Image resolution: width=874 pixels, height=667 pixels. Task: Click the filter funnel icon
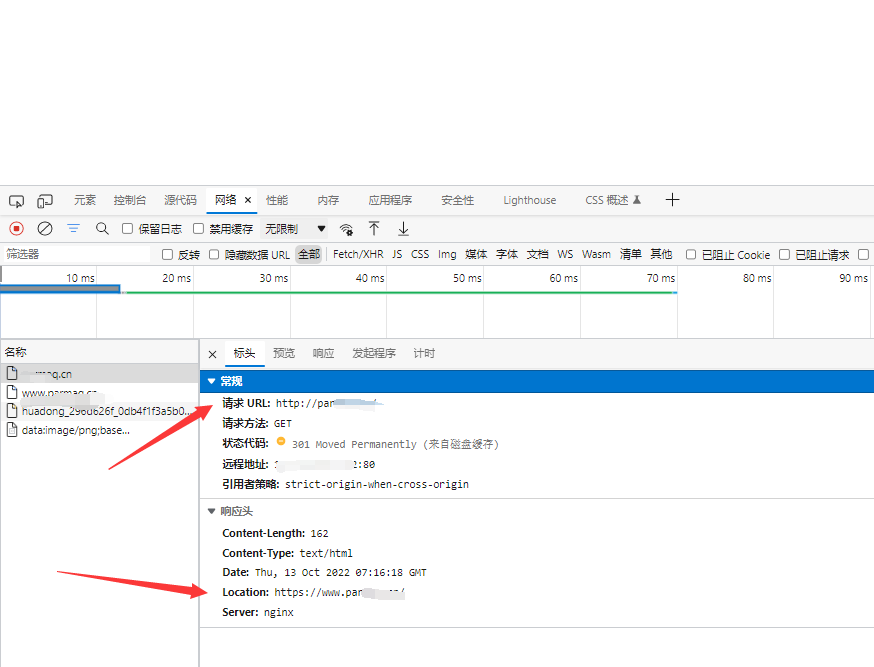click(x=73, y=228)
